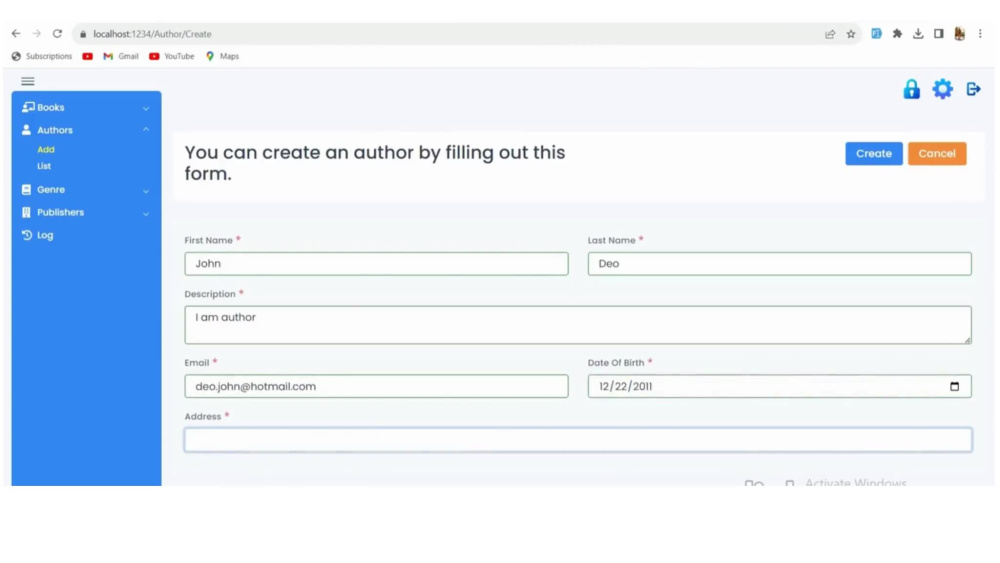1000x563 pixels.
Task: Open the browser extensions puzzle icon
Action: tap(897, 34)
